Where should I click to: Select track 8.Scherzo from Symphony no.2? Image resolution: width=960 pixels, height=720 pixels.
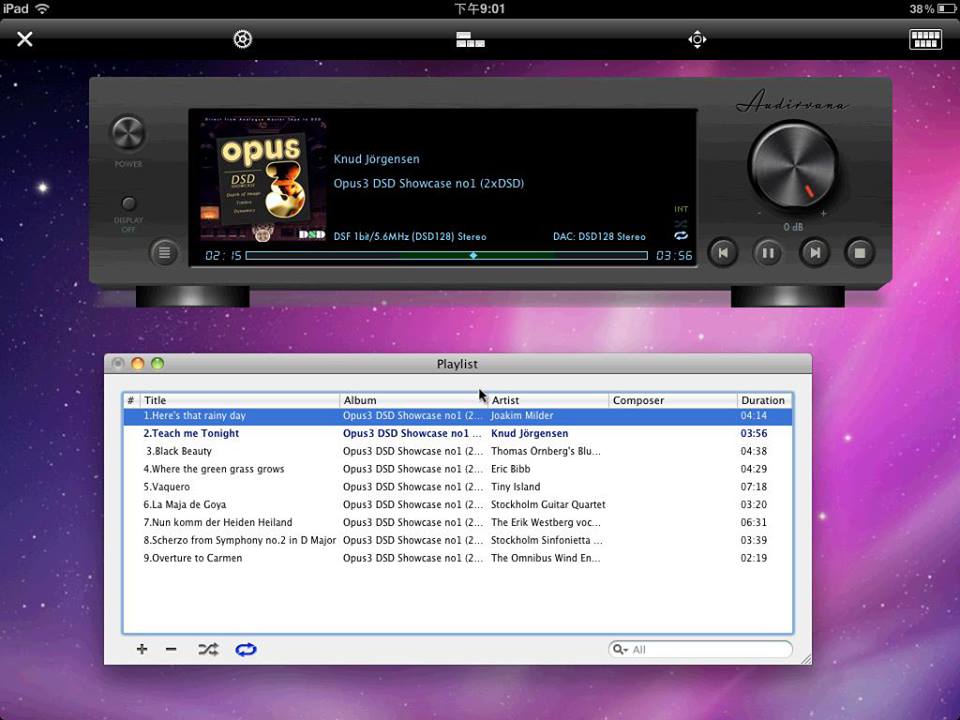(x=458, y=540)
